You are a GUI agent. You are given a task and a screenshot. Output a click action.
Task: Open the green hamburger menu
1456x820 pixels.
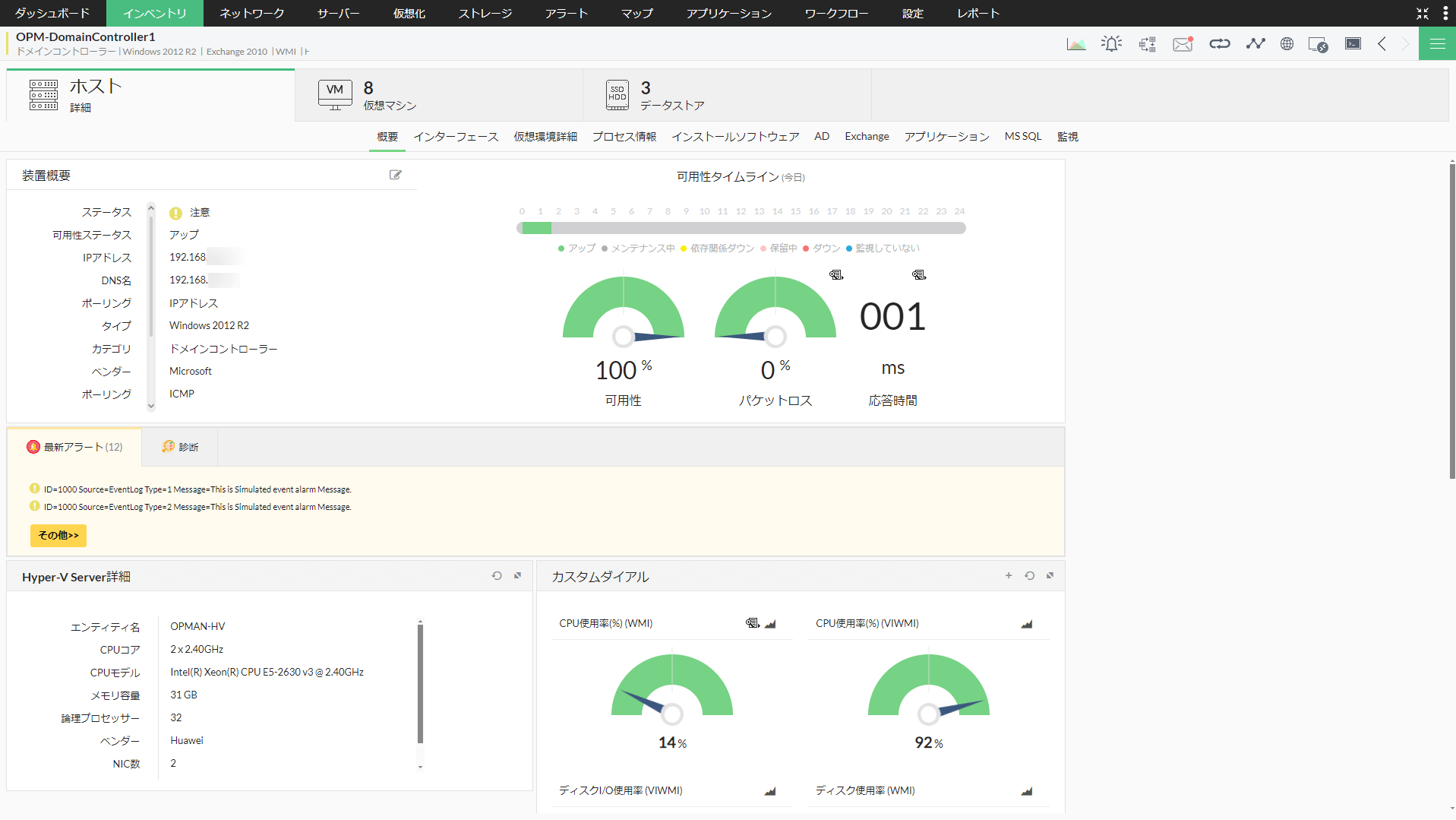(1437, 44)
